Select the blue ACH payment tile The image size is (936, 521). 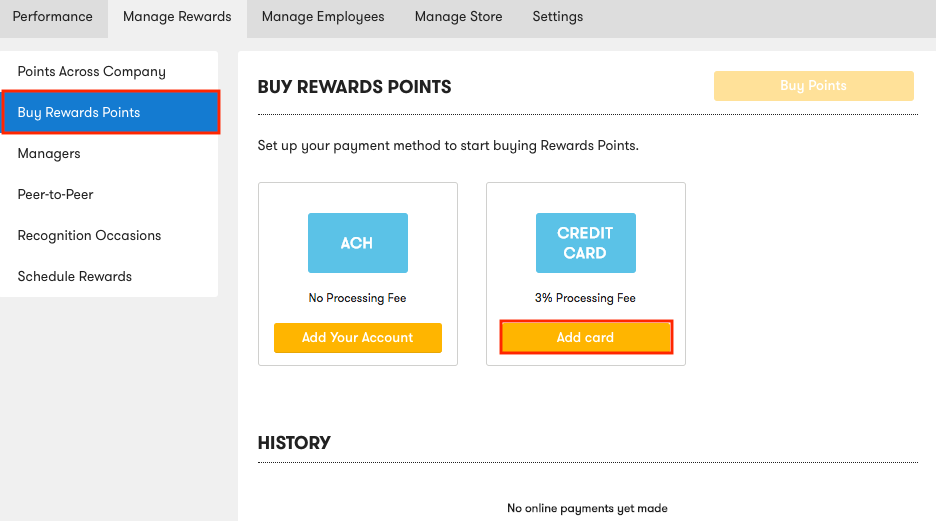tap(358, 243)
